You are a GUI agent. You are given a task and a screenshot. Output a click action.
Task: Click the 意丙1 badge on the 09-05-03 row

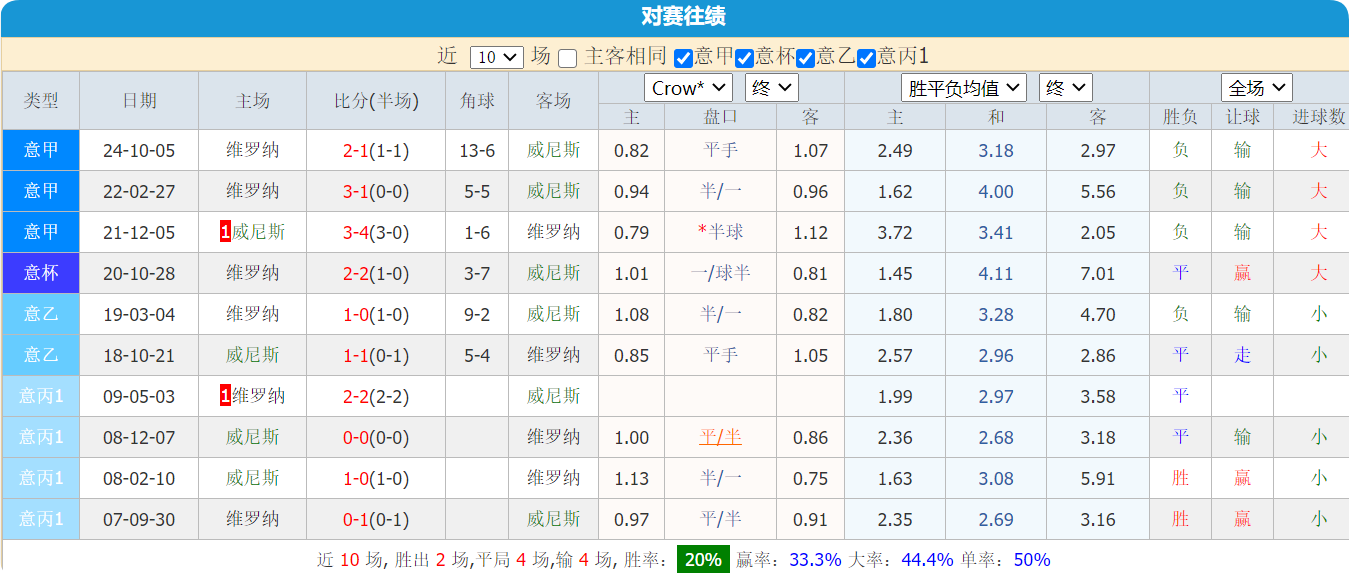(40, 396)
